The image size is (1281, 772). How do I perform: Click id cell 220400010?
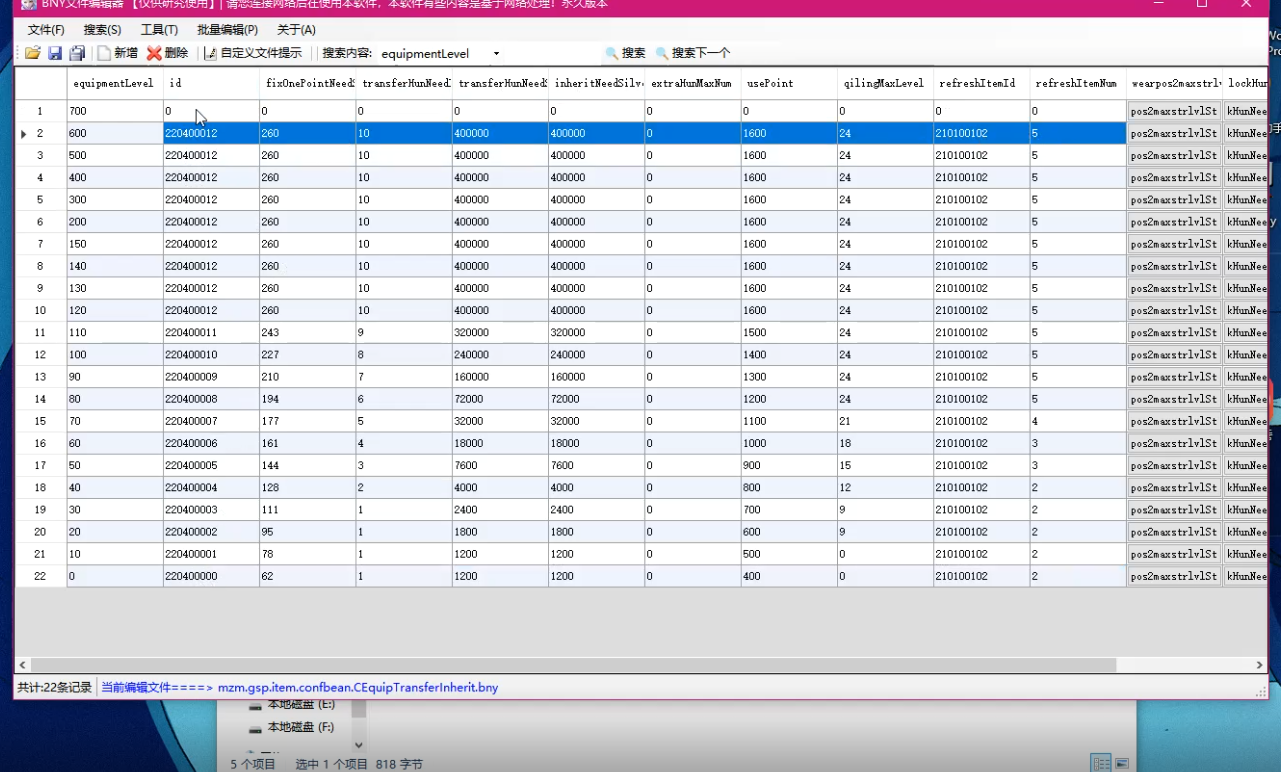coord(211,355)
